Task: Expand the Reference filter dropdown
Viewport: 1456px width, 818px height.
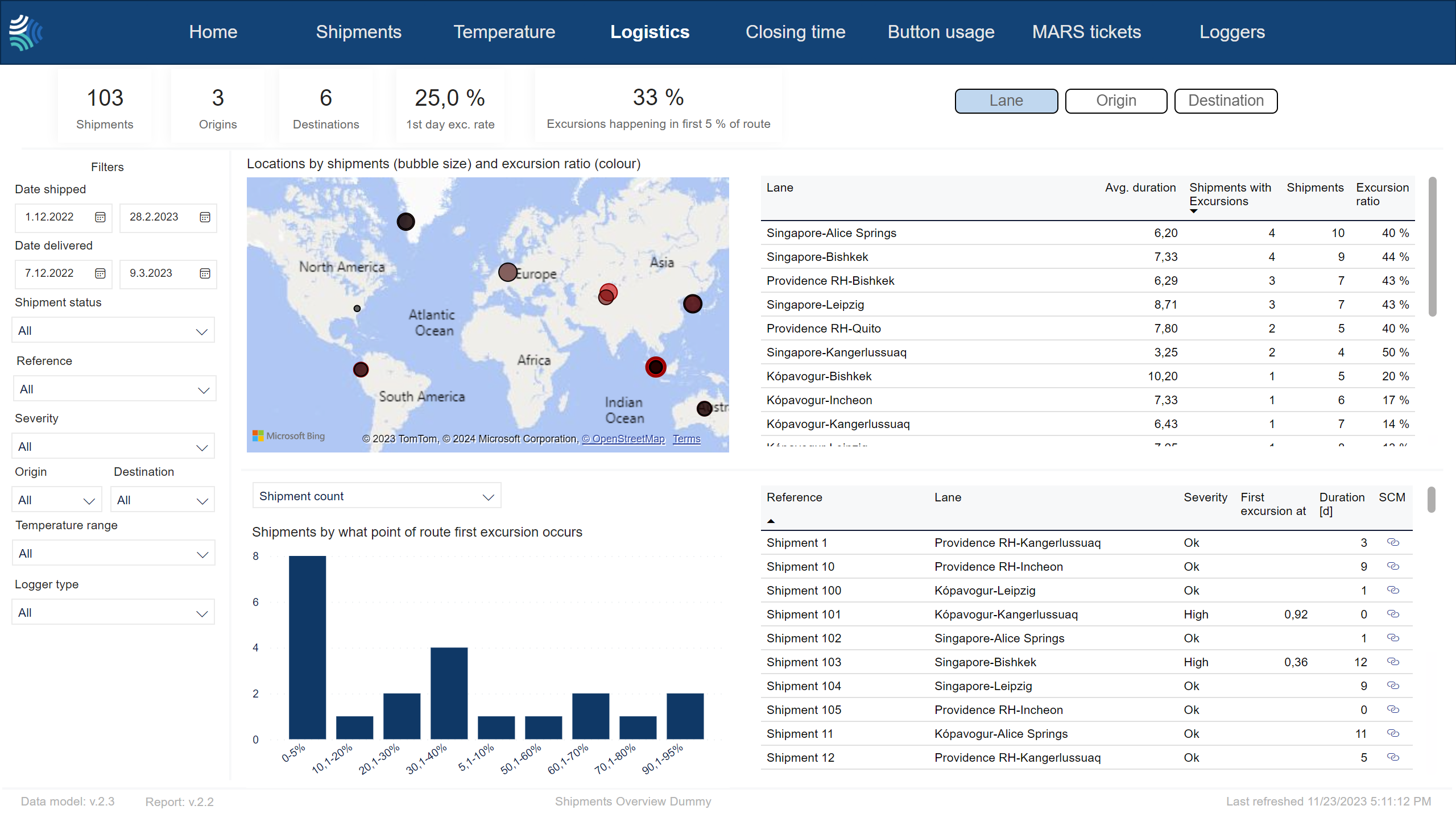Action: tap(114, 389)
